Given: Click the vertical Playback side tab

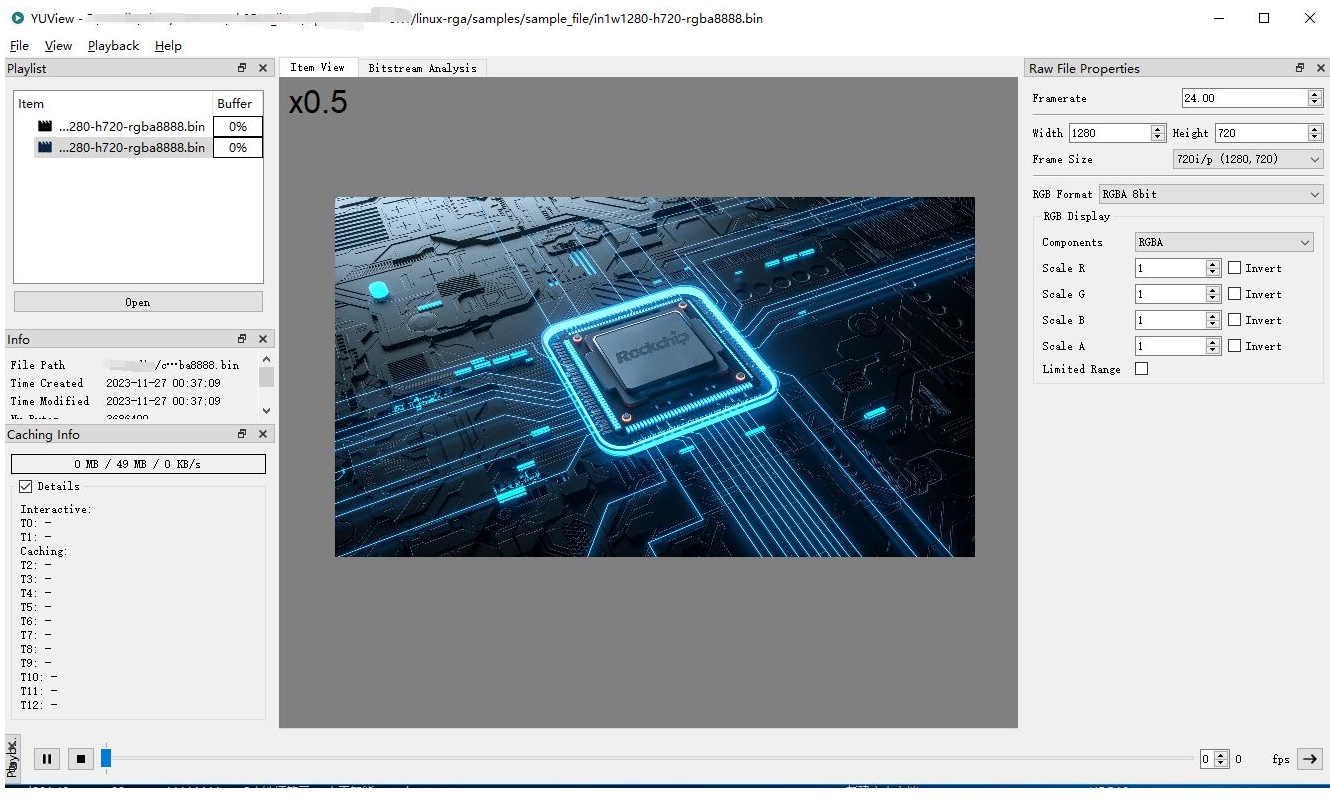Looking at the screenshot, I should tap(12, 758).
